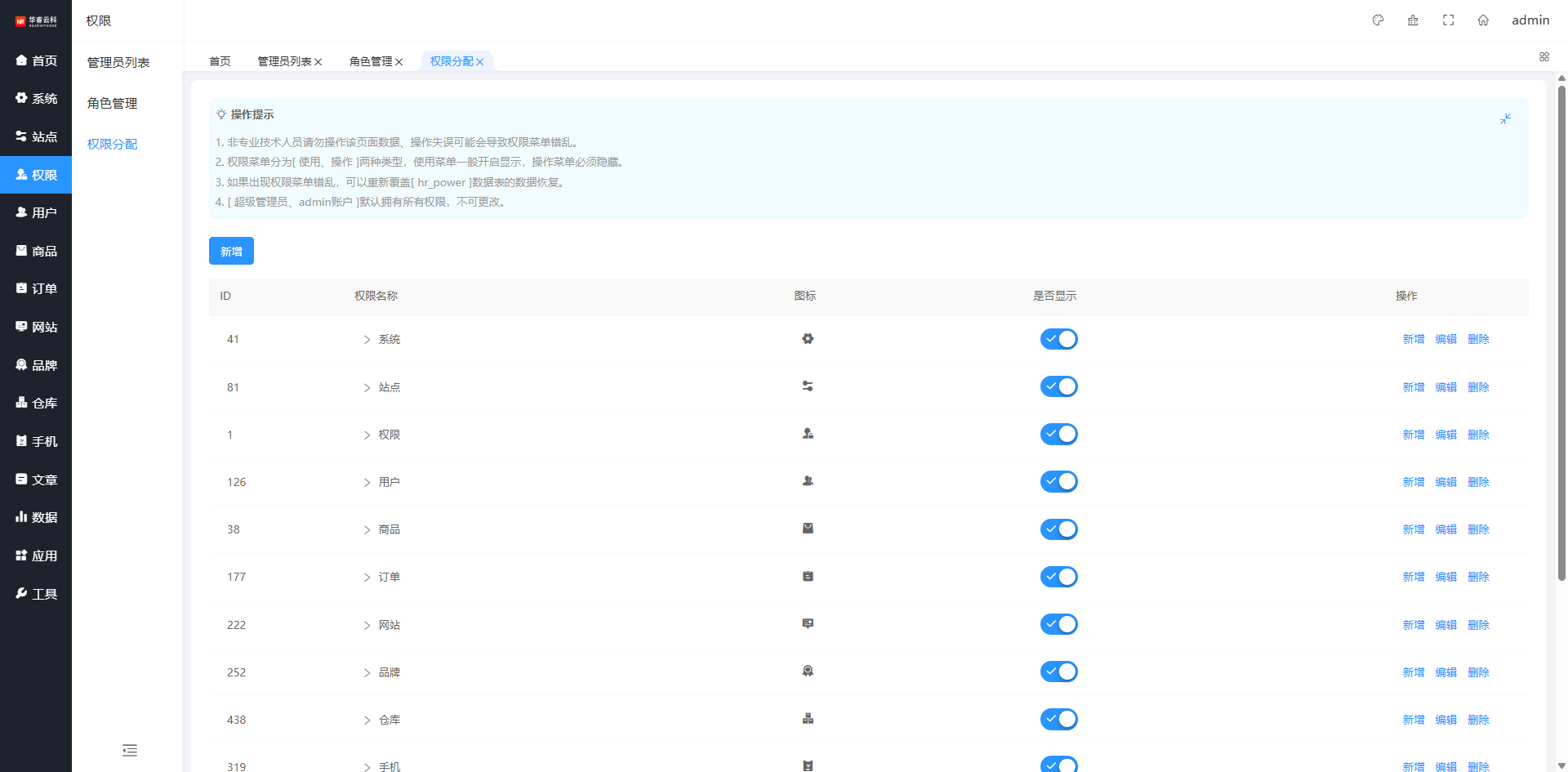This screenshot has width=1568, height=772.
Task: Click the vertical page scrollbar
Action: 1561,327
